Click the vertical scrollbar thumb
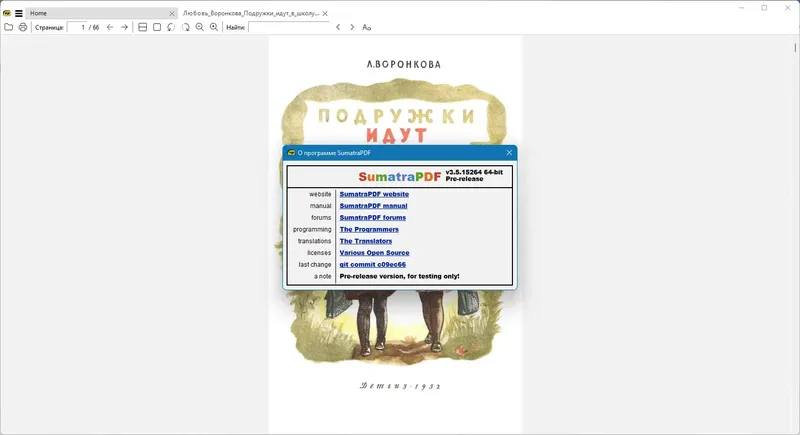The image size is (800, 435). [795, 47]
